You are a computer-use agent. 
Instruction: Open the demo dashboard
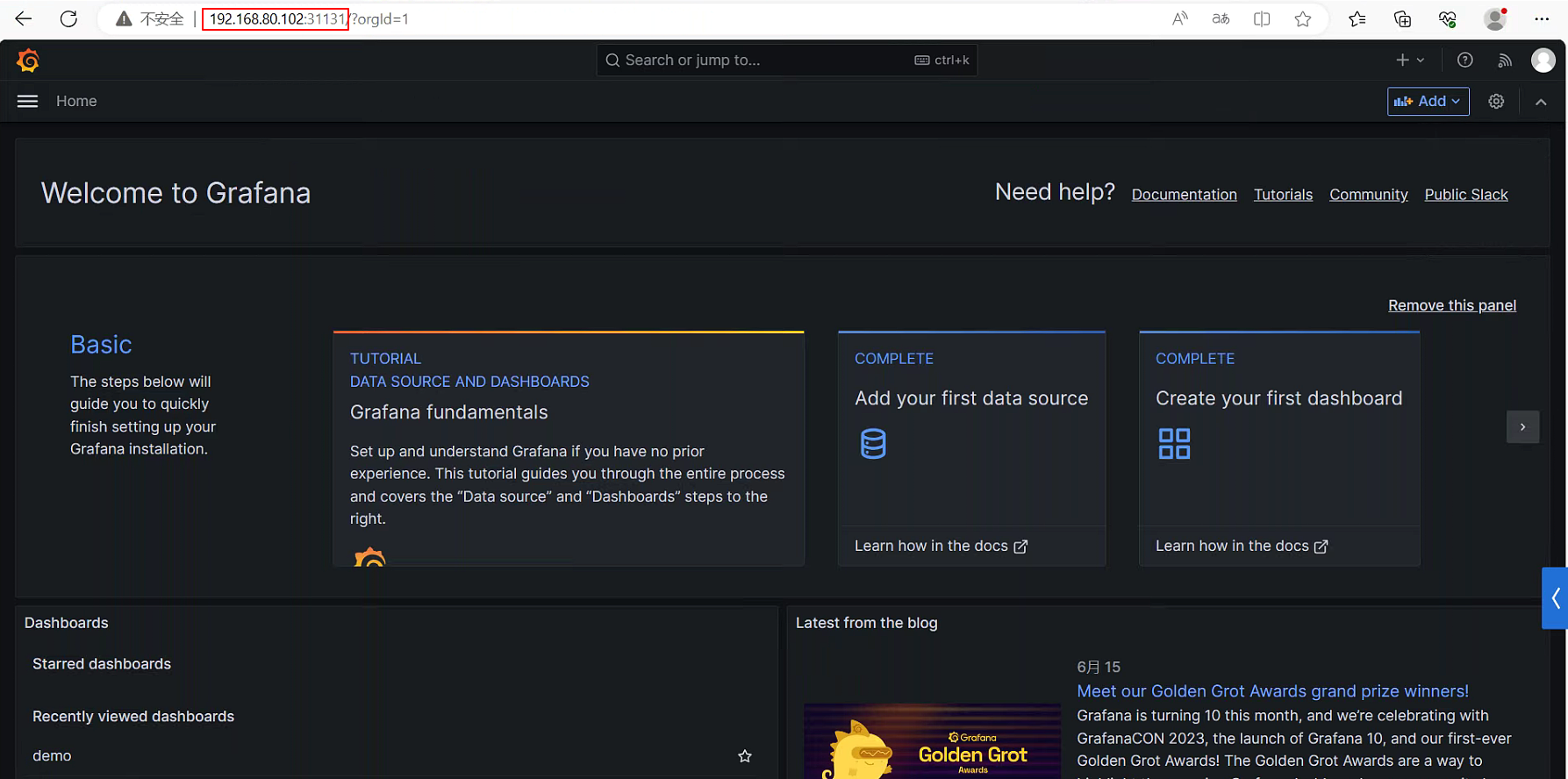(52, 755)
